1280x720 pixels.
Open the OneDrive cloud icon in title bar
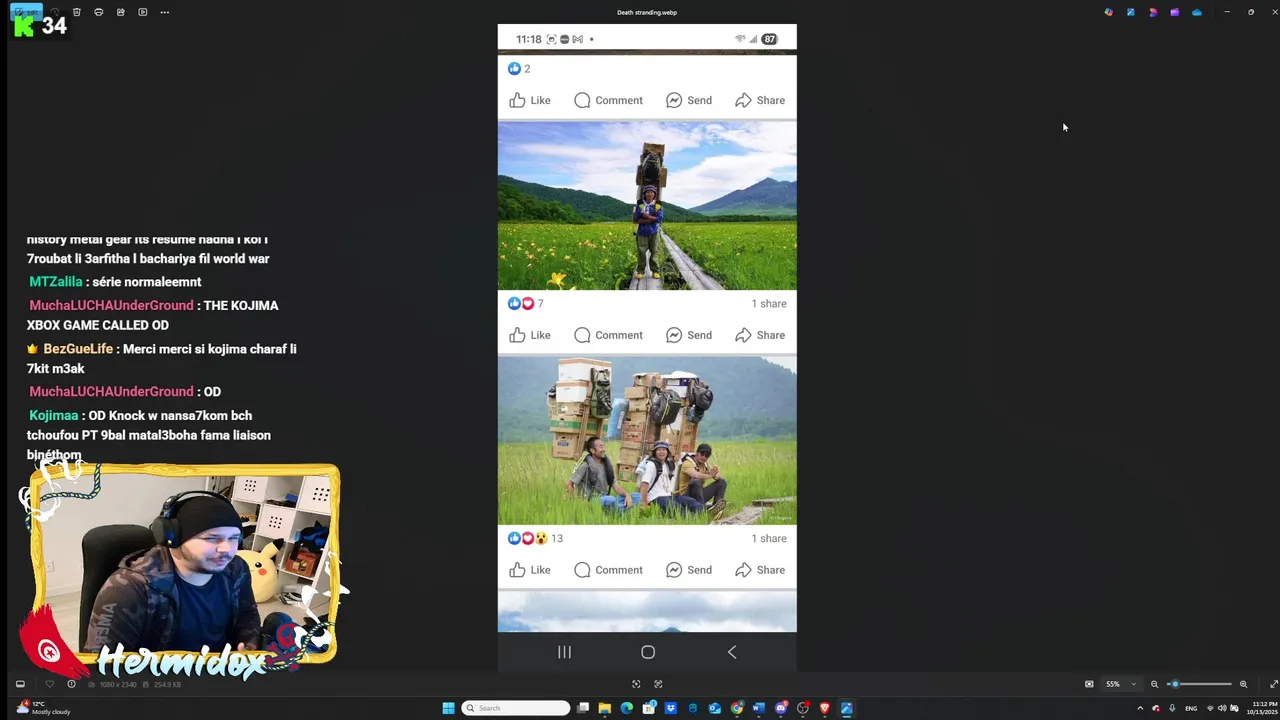point(1196,12)
